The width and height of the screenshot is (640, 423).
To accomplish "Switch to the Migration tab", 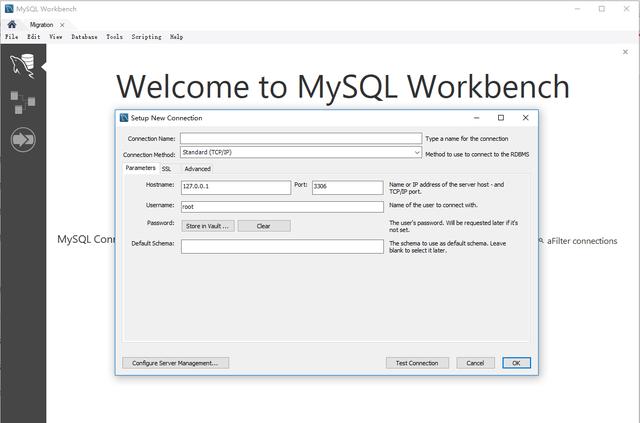I will coord(41,25).
